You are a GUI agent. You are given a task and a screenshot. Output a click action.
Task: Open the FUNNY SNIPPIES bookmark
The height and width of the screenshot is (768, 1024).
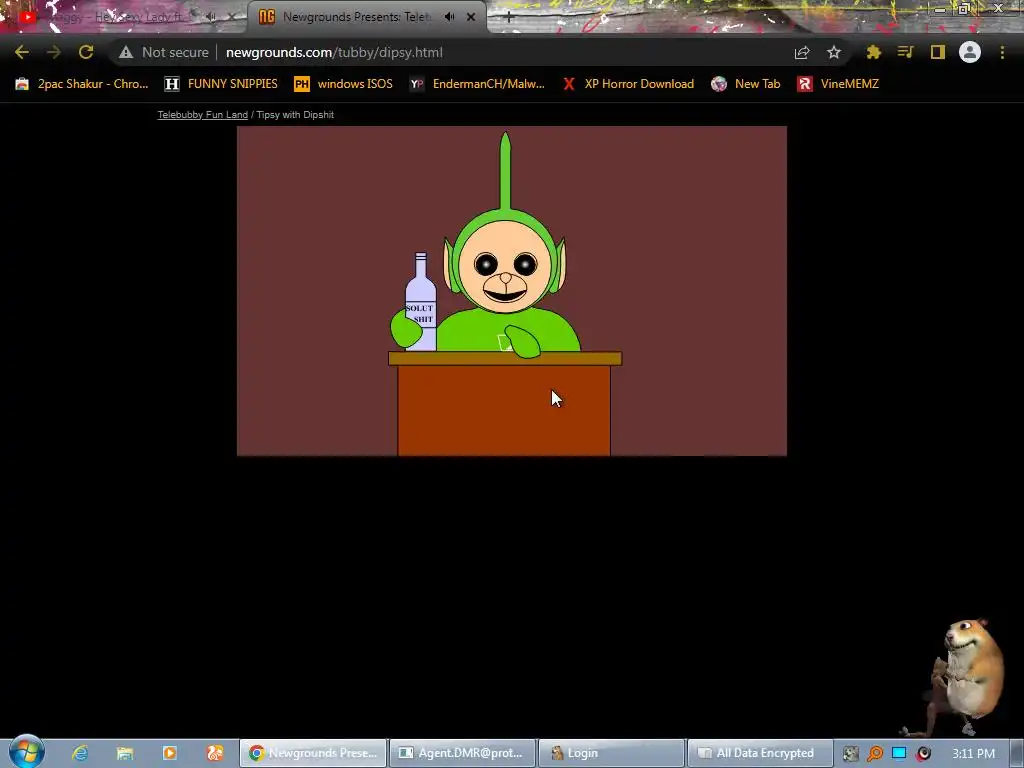pyautogui.click(x=221, y=84)
